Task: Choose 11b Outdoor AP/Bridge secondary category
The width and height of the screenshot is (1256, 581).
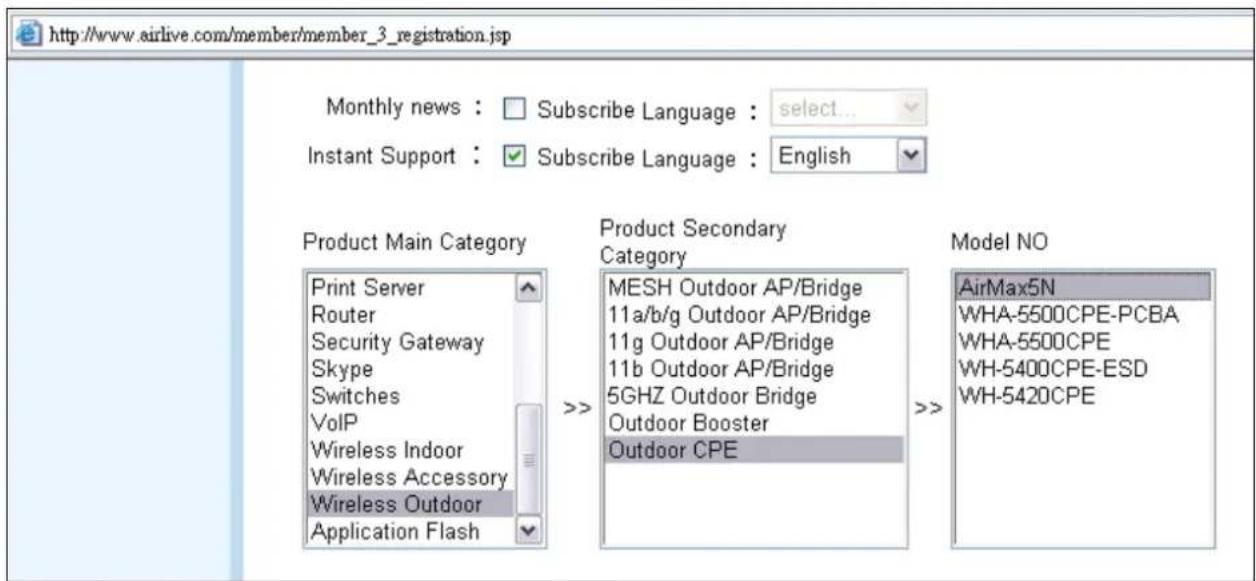Action: 754,369
